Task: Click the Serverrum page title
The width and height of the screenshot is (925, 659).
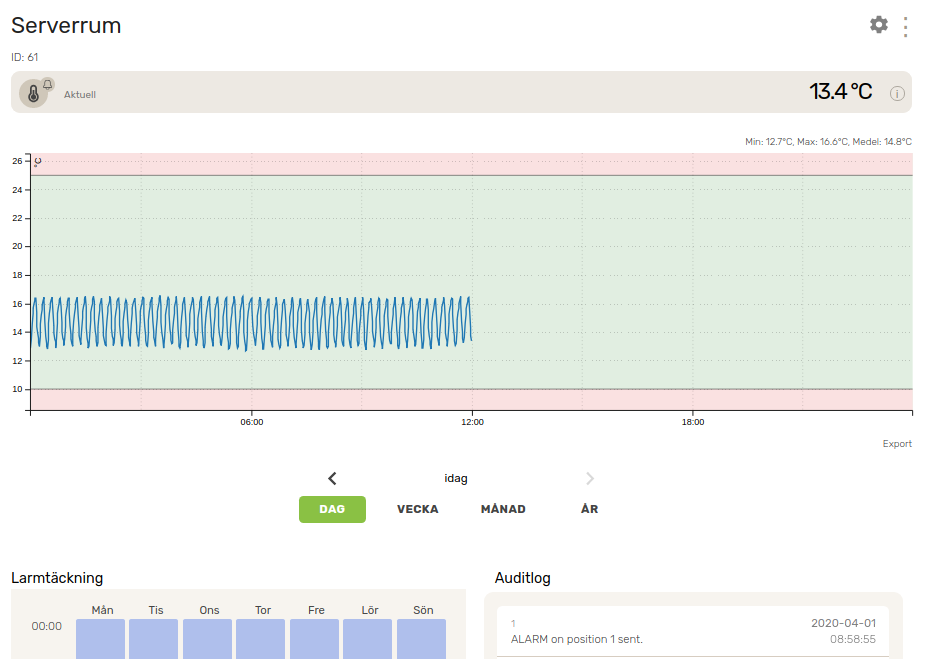Action: point(66,25)
